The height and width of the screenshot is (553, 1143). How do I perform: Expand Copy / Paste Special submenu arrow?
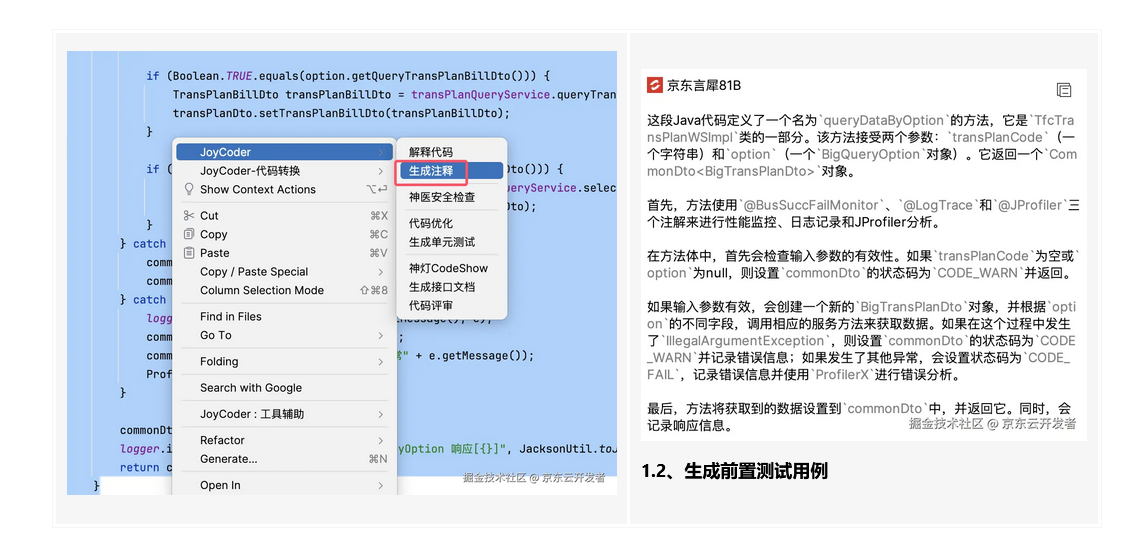tap(381, 272)
